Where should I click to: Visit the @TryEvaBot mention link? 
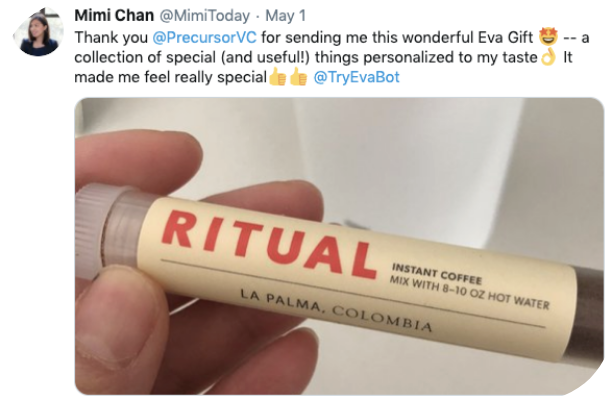(x=357, y=77)
